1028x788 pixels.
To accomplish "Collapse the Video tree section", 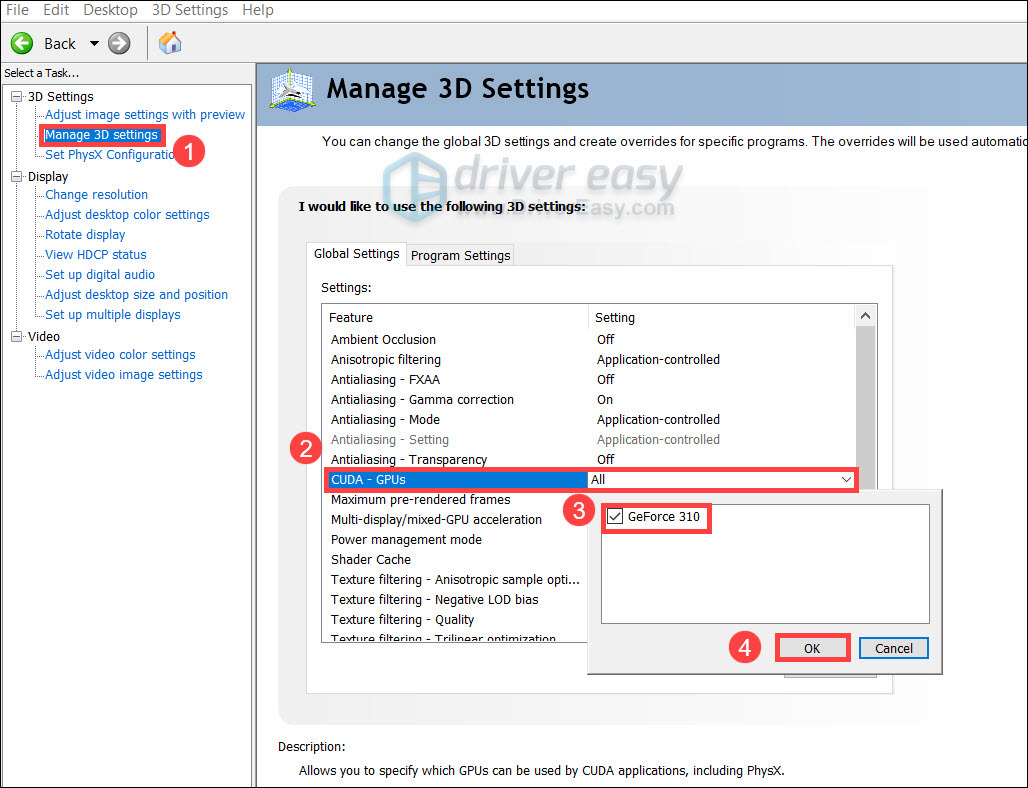I will coord(14,336).
